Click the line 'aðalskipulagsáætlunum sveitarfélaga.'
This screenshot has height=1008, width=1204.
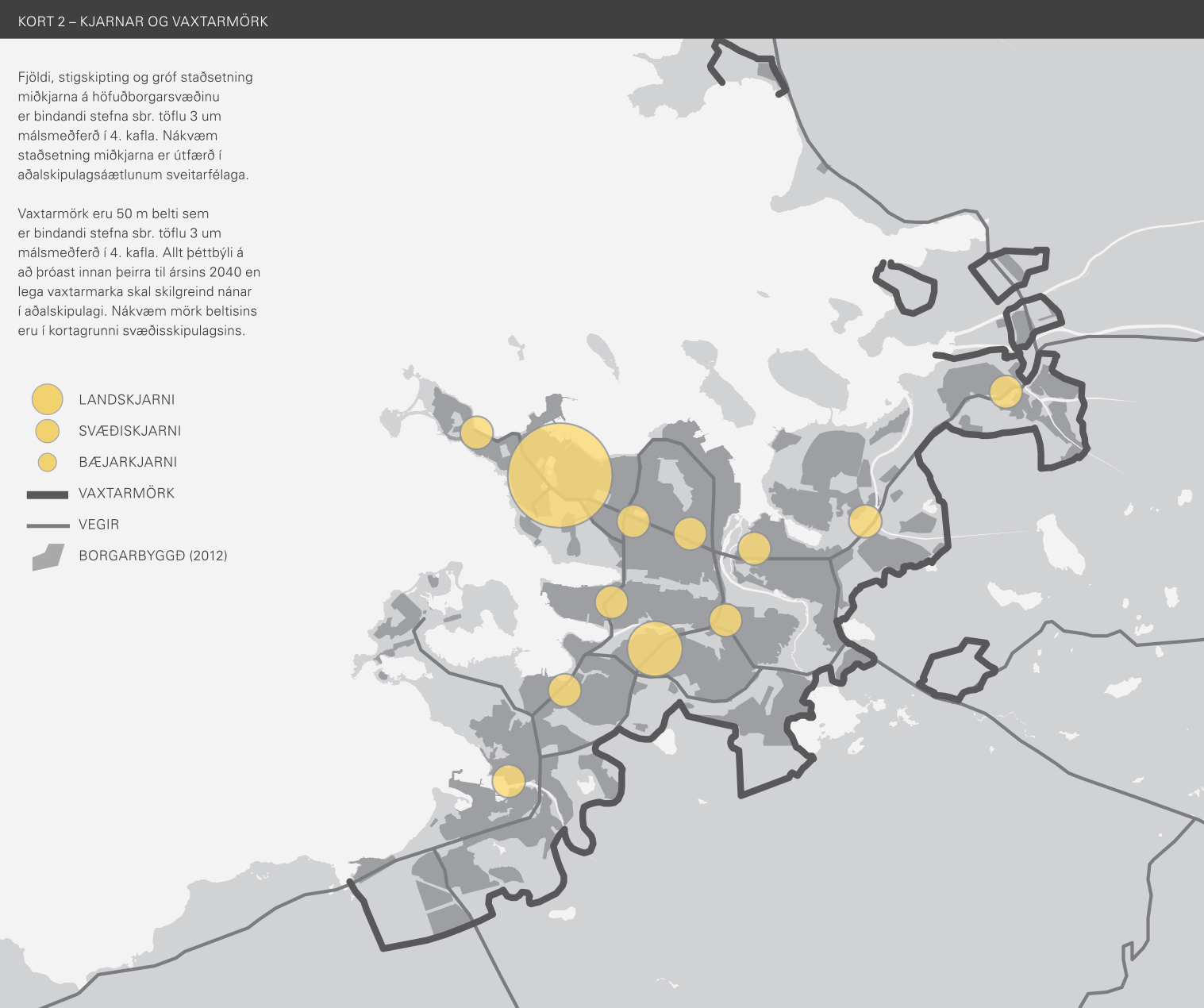point(133,175)
